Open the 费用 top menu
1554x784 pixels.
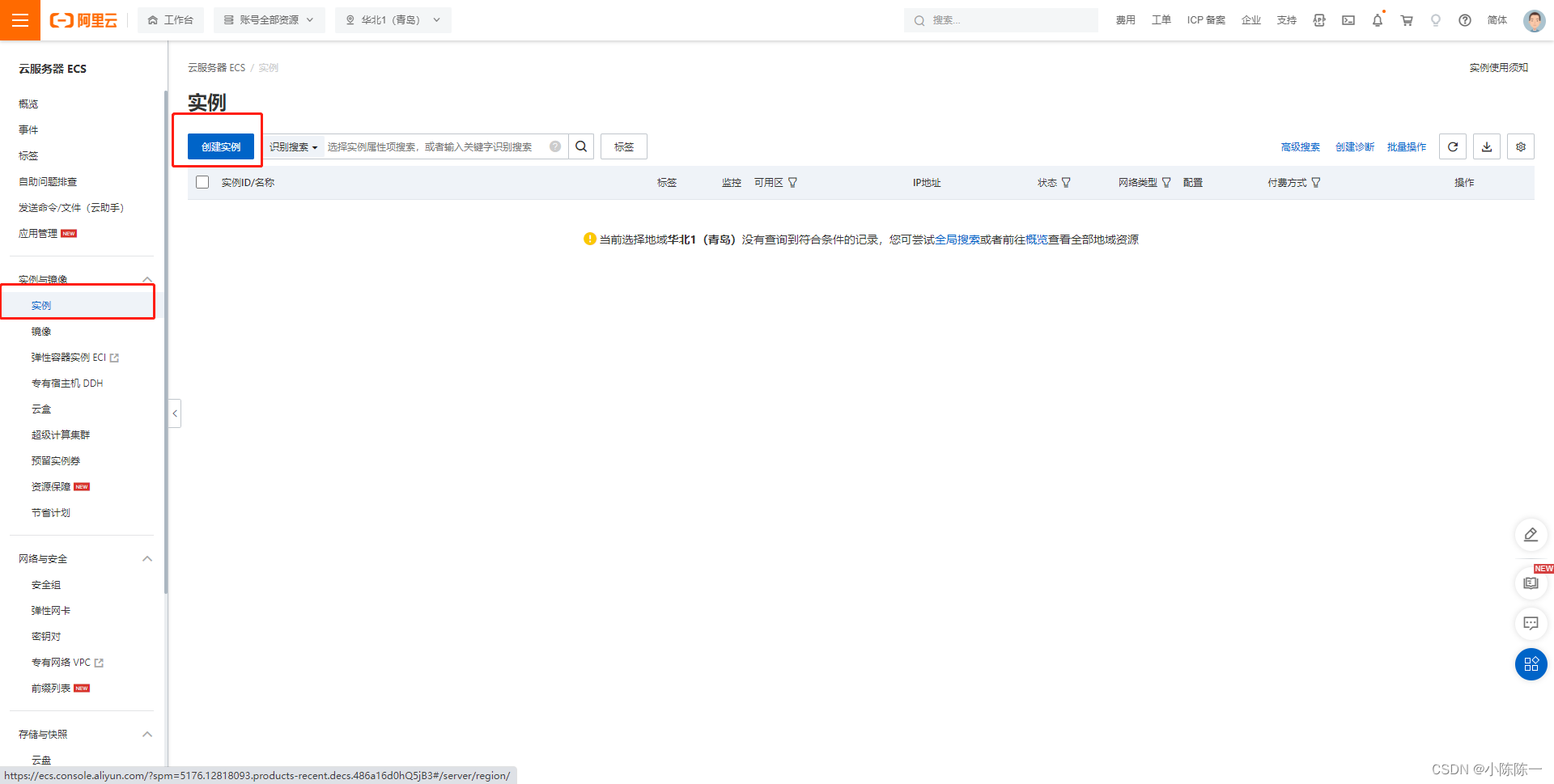[1126, 20]
